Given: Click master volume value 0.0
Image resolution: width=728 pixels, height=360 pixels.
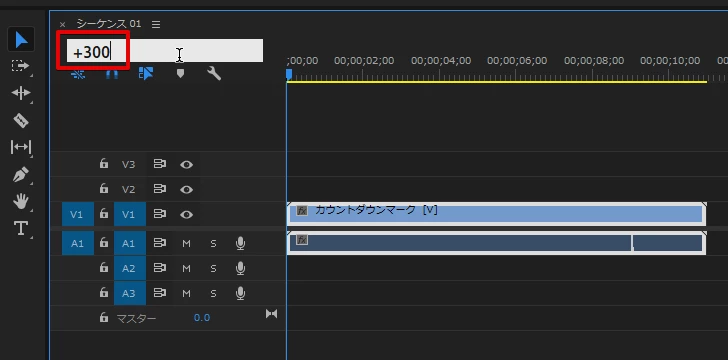Looking at the screenshot, I should click(x=202, y=318).
